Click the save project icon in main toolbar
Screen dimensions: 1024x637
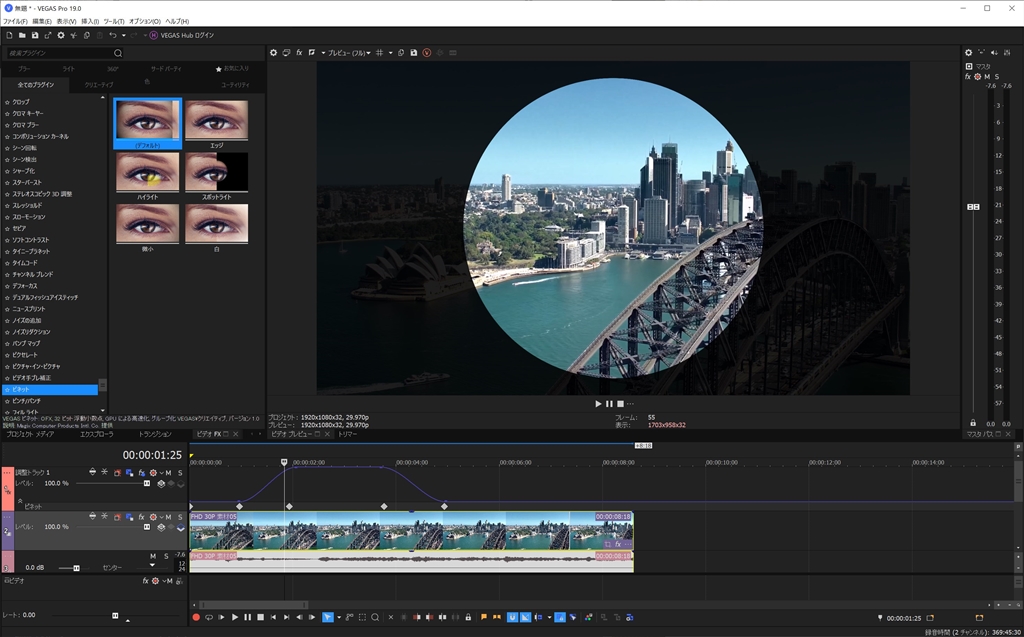click(x=34, y=35)
